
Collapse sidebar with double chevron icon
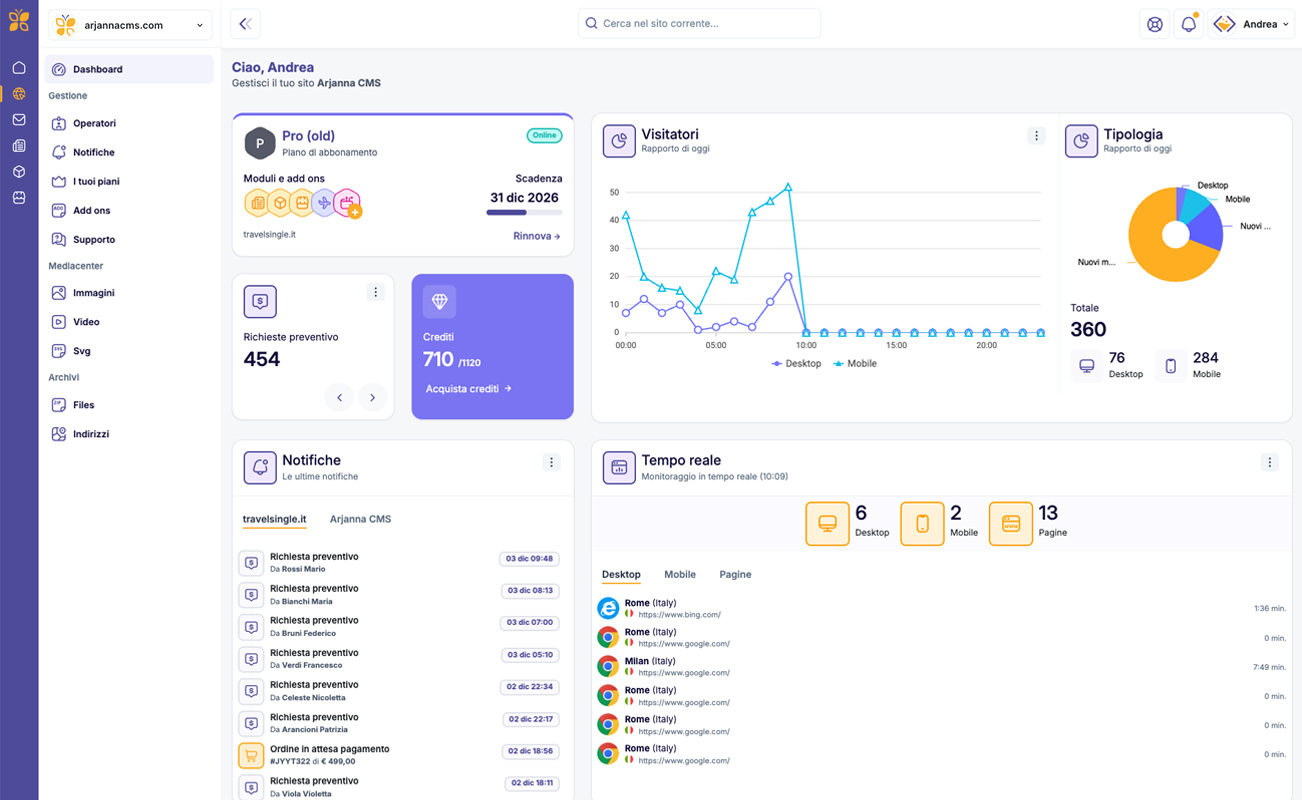[x=245, y=24]
